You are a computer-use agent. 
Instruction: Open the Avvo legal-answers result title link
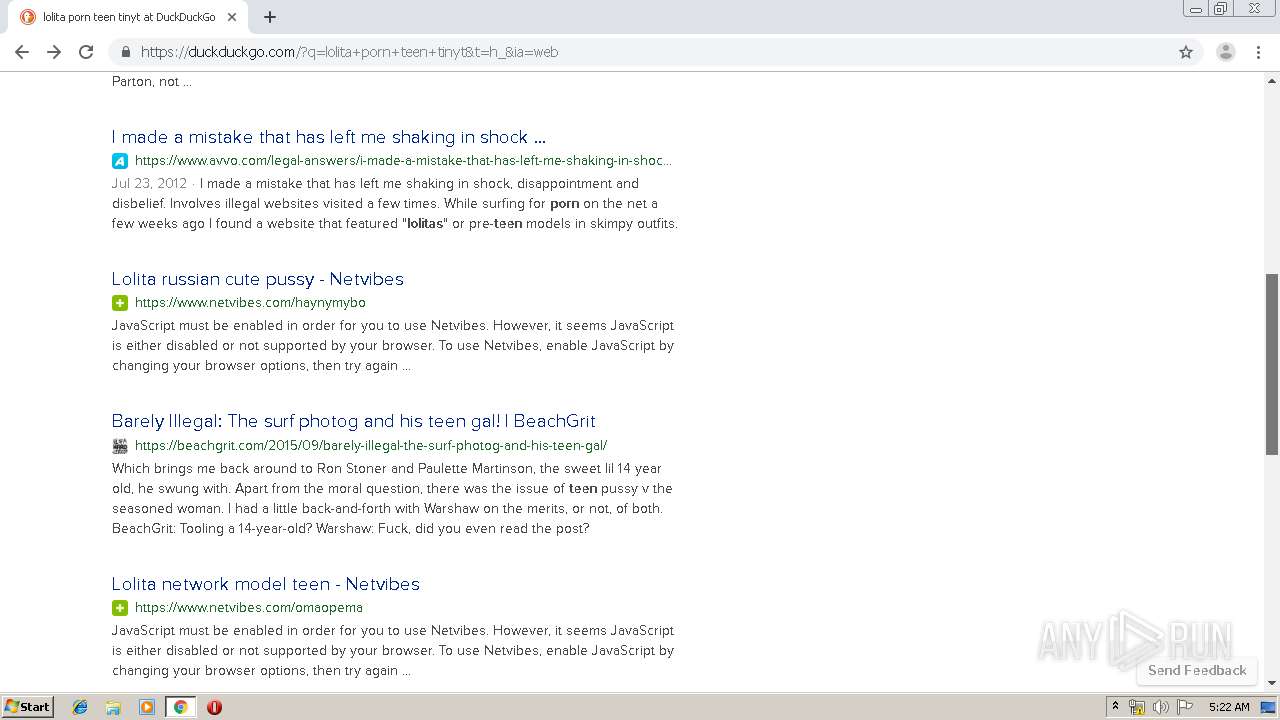tap(329, 137)
